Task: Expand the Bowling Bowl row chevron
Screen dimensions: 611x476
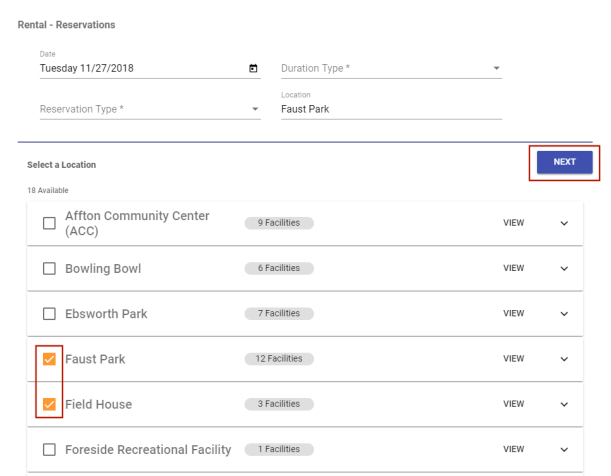Action: click(x=564, y=269)
